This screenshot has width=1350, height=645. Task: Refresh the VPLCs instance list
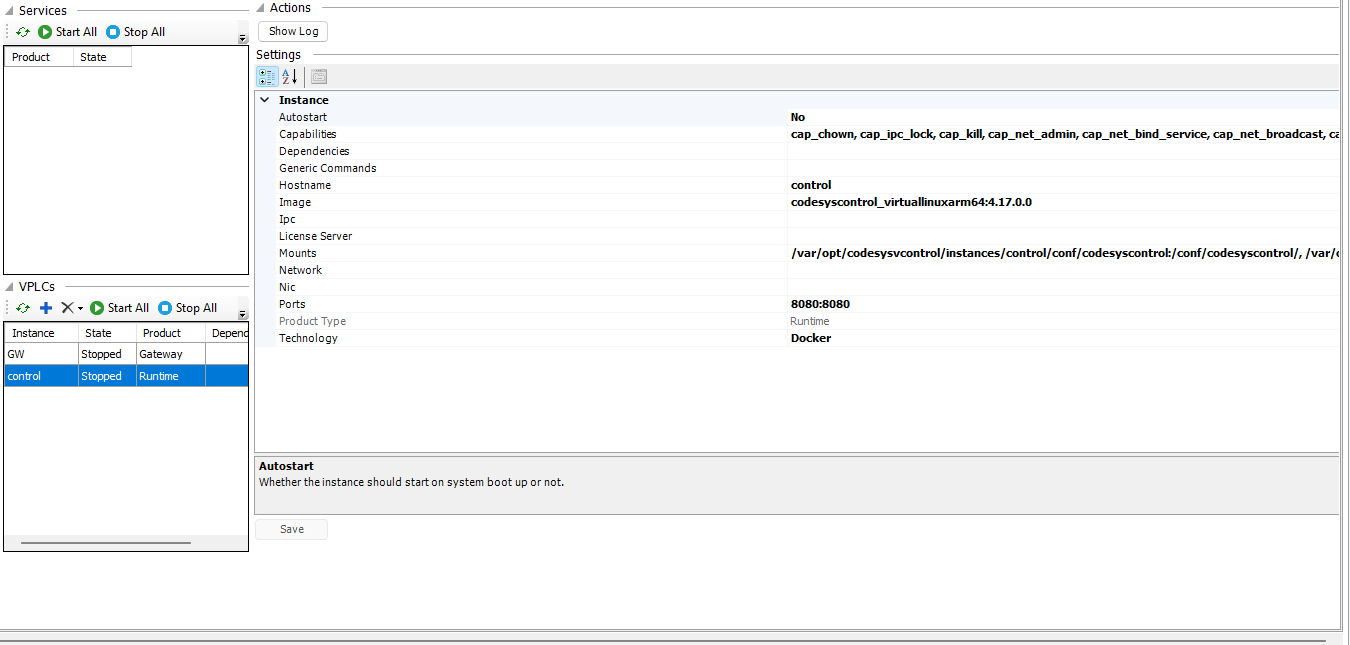click(23, 308)
